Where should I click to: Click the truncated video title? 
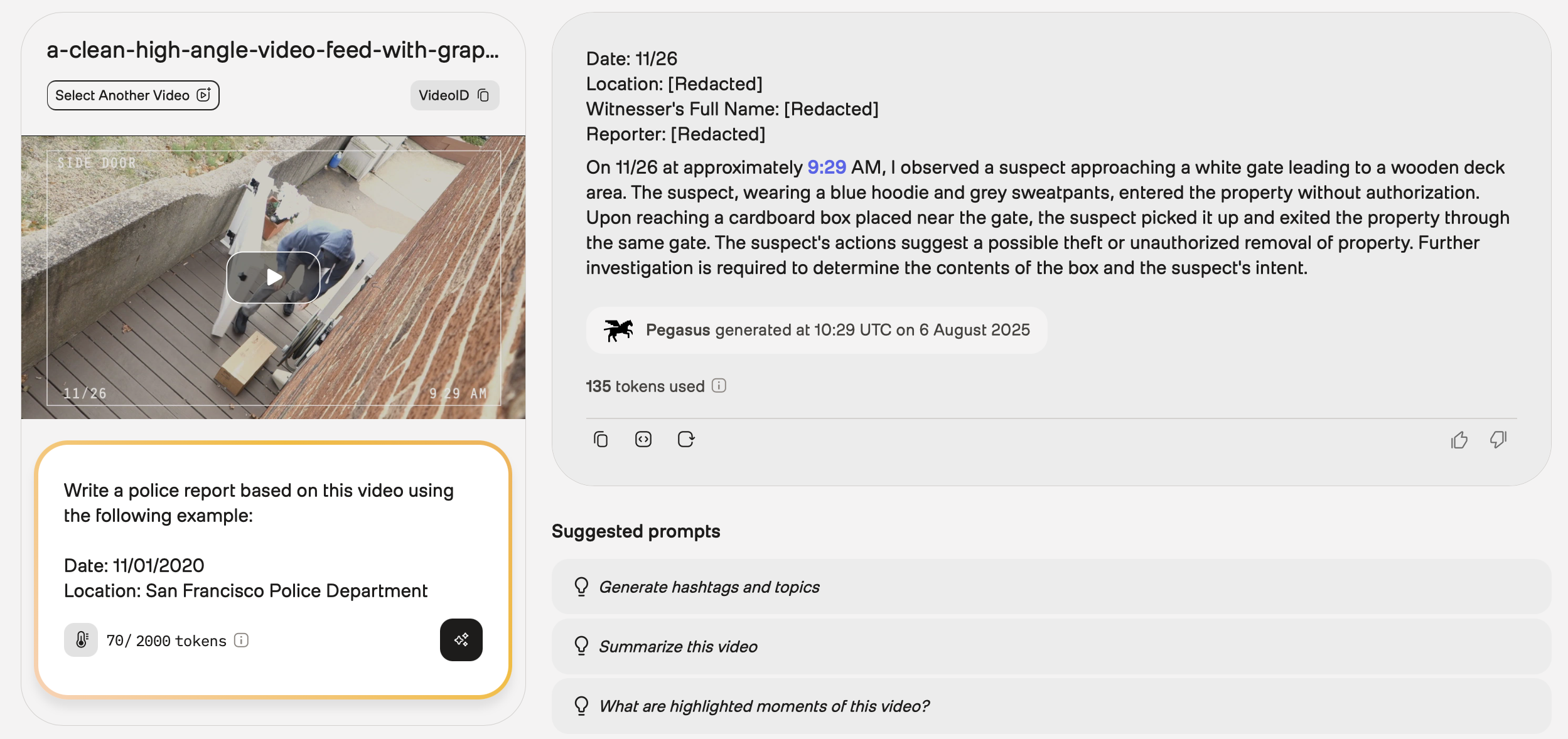272,50
